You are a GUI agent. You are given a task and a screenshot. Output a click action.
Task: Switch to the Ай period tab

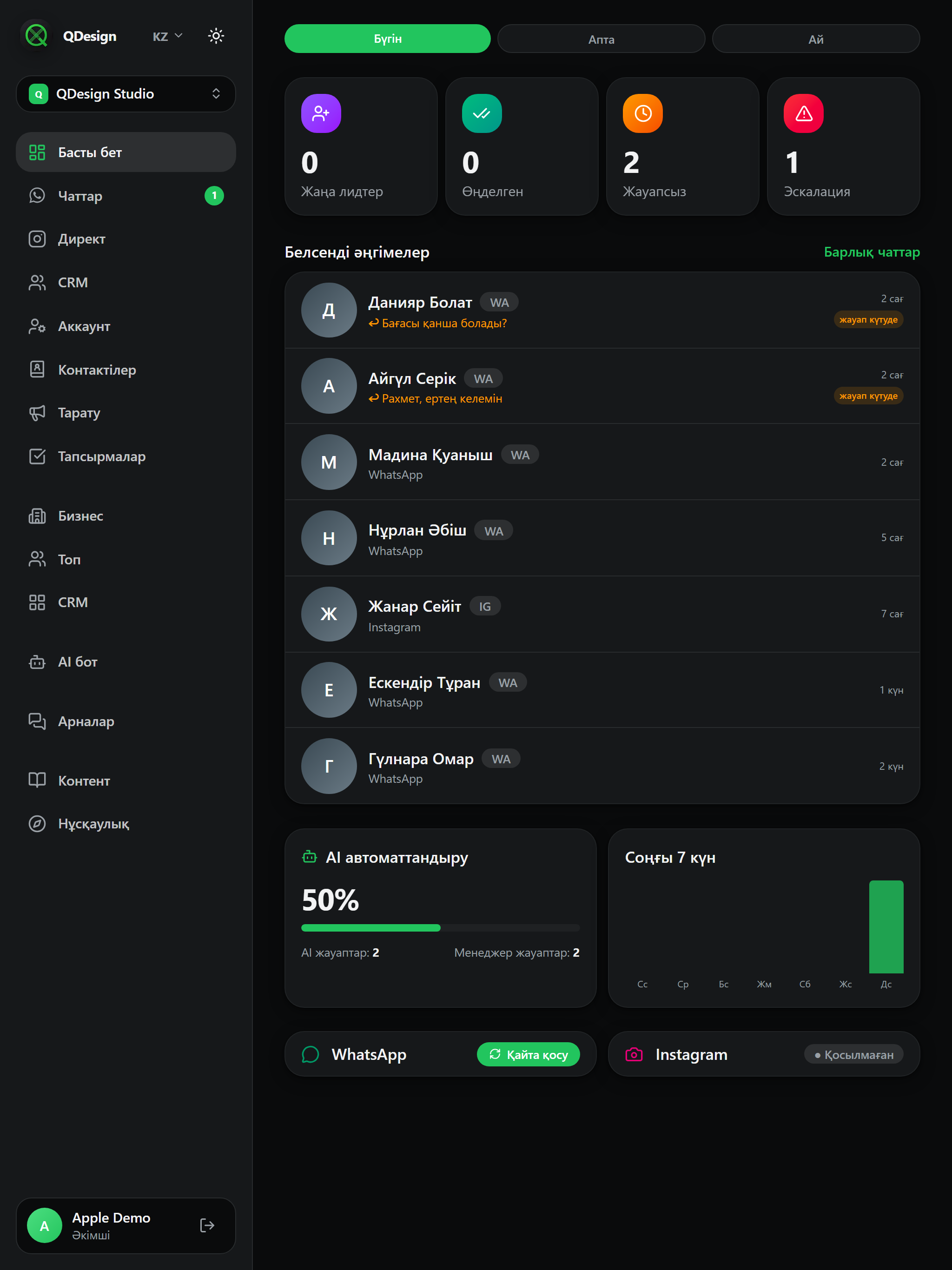[816, 39]
